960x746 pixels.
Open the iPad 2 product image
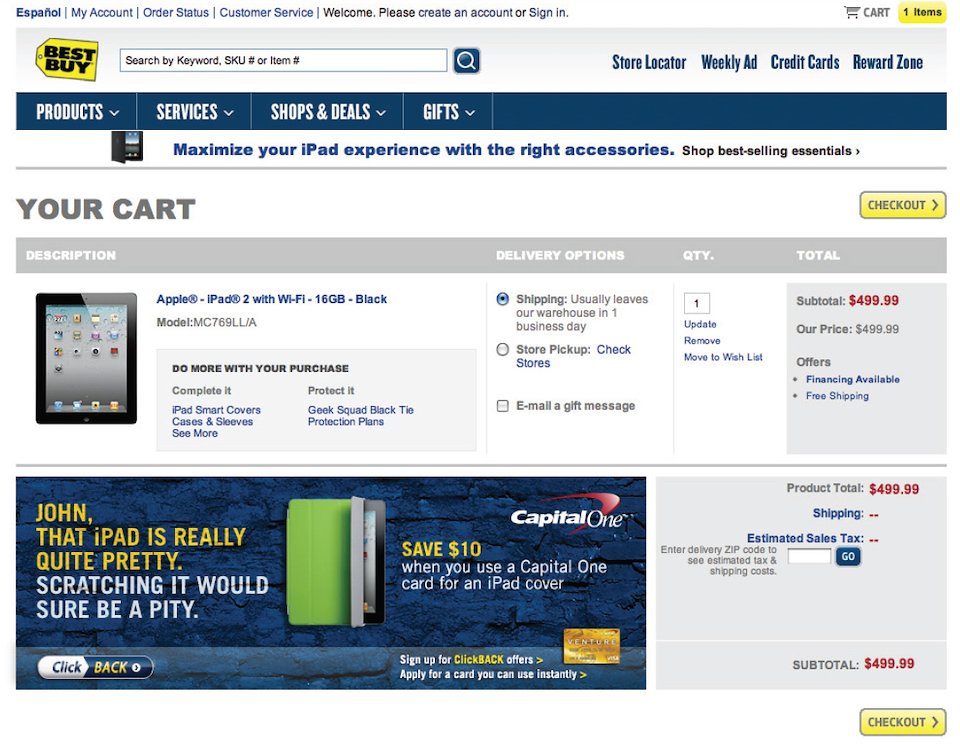pos(86,358)
